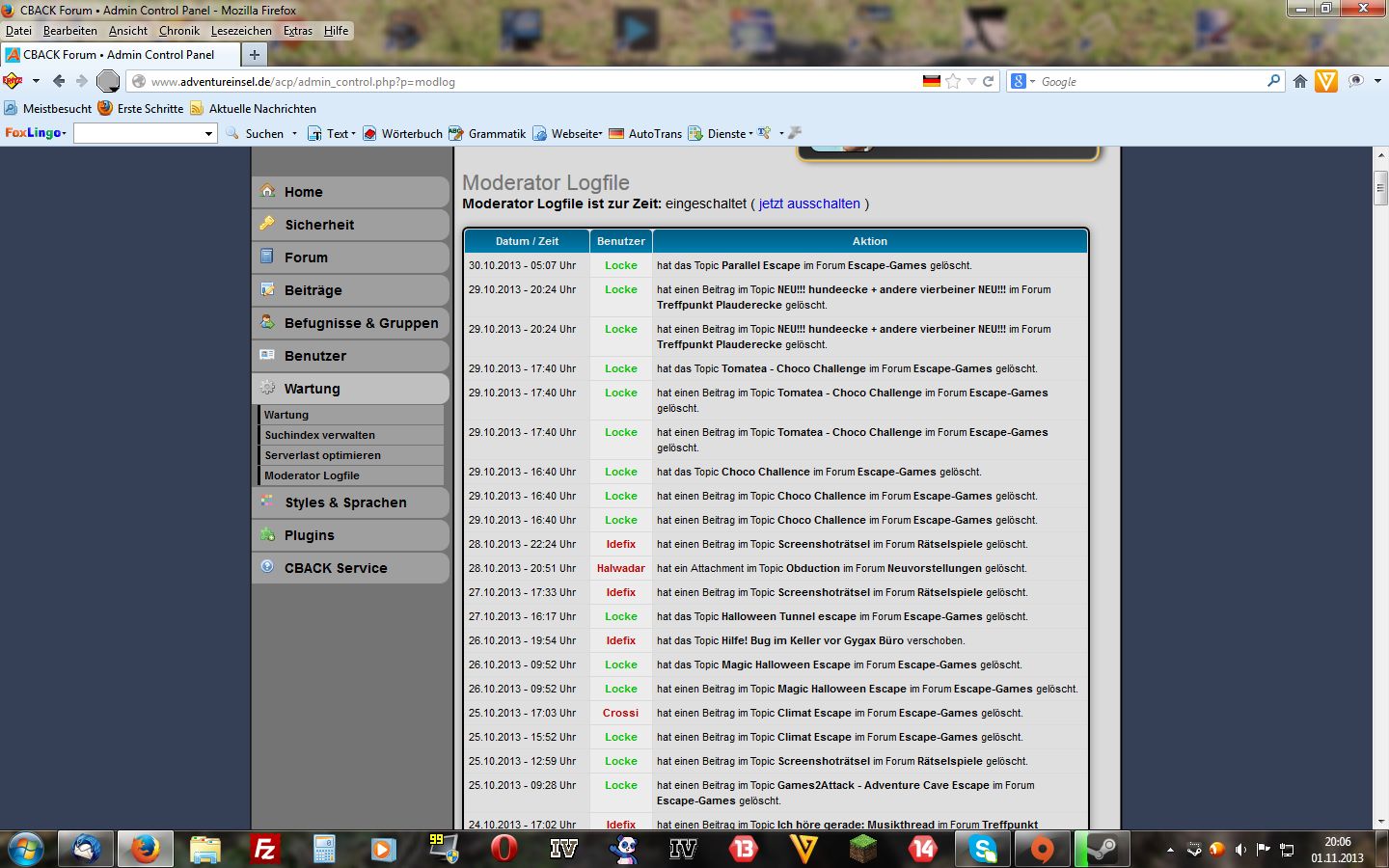Bookmark page with the star icon
This screenshot has height=868, width=1389.
click(953, 82)
